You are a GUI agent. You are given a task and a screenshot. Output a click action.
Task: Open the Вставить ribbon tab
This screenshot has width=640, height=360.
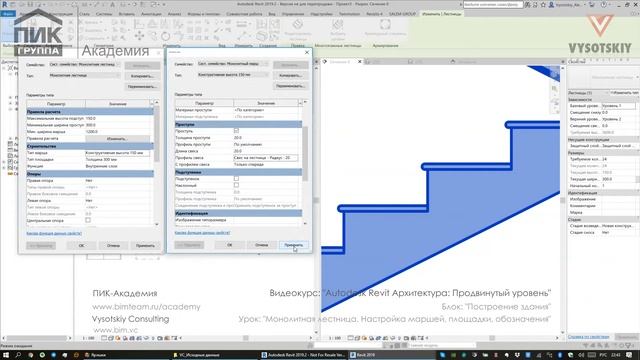pyautogui.click(x=127, y=14)
